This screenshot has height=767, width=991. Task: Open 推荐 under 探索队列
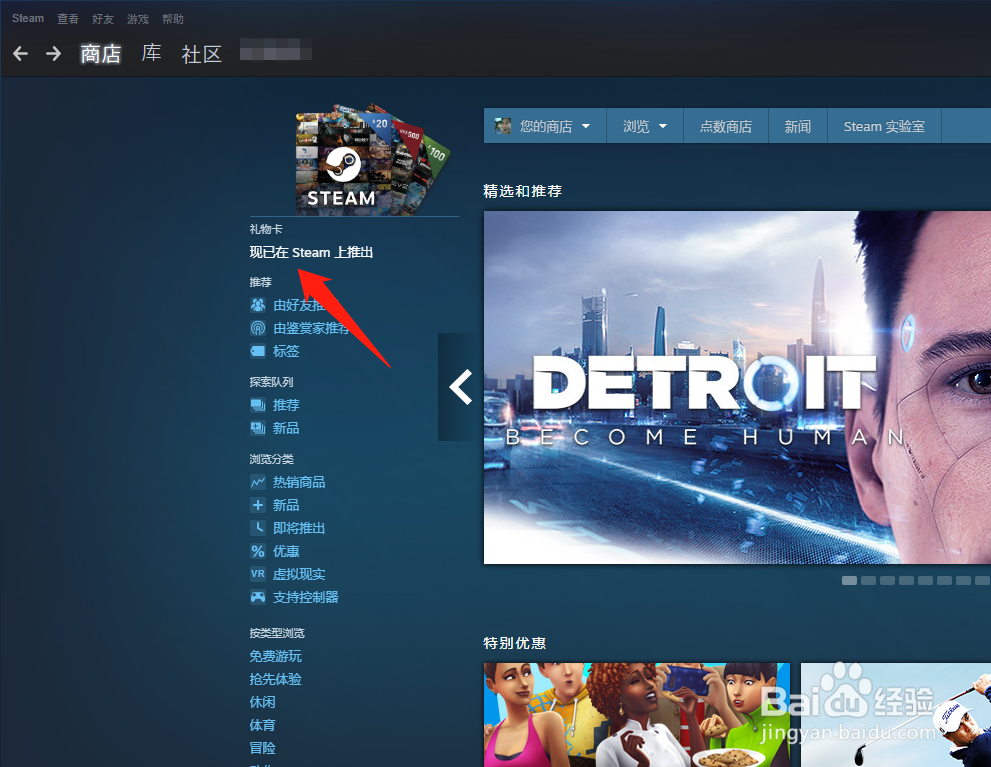[x=286, y=405]
